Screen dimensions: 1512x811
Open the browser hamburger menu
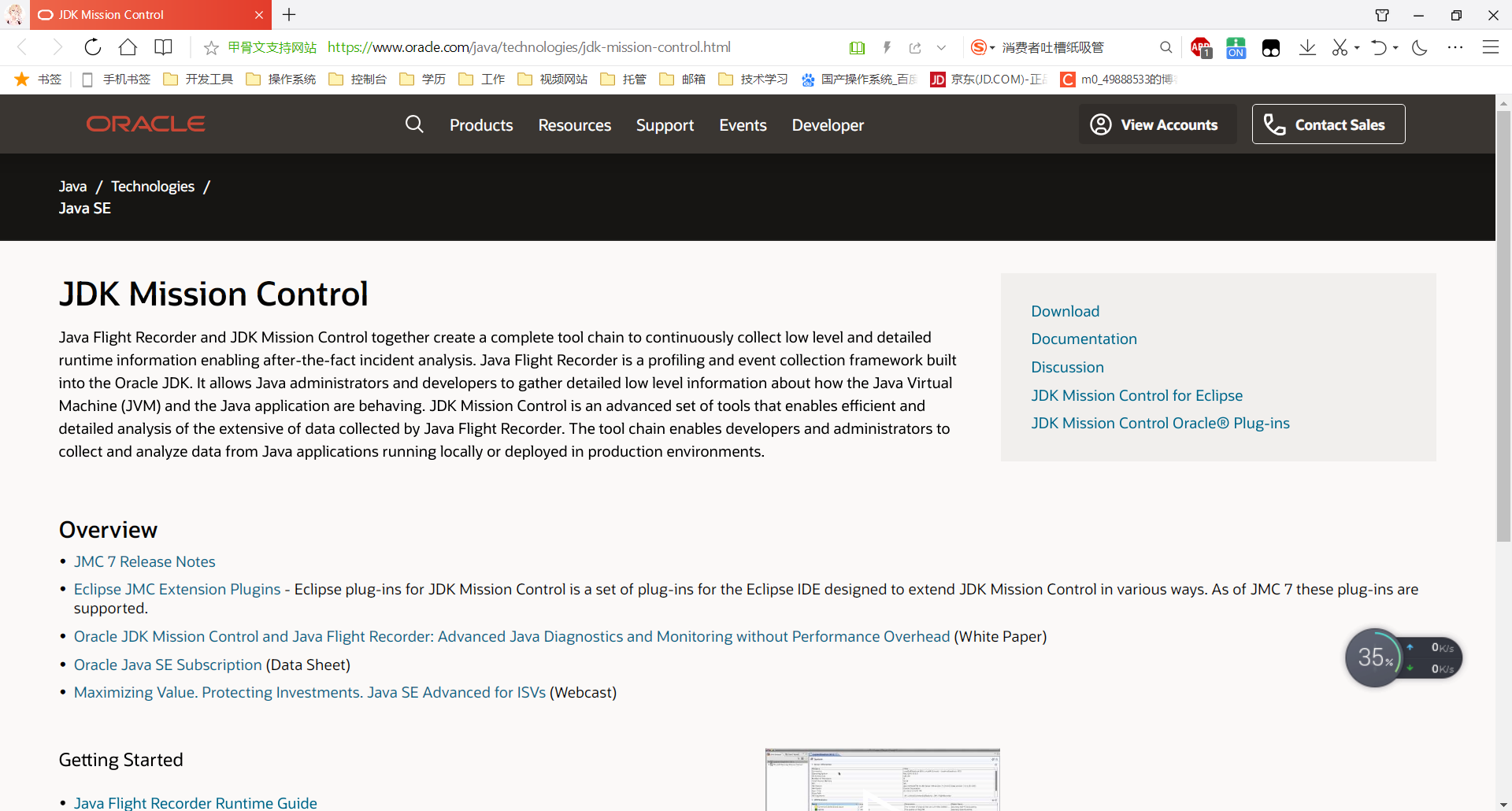pyautogui.click(x=1492, y=47)
